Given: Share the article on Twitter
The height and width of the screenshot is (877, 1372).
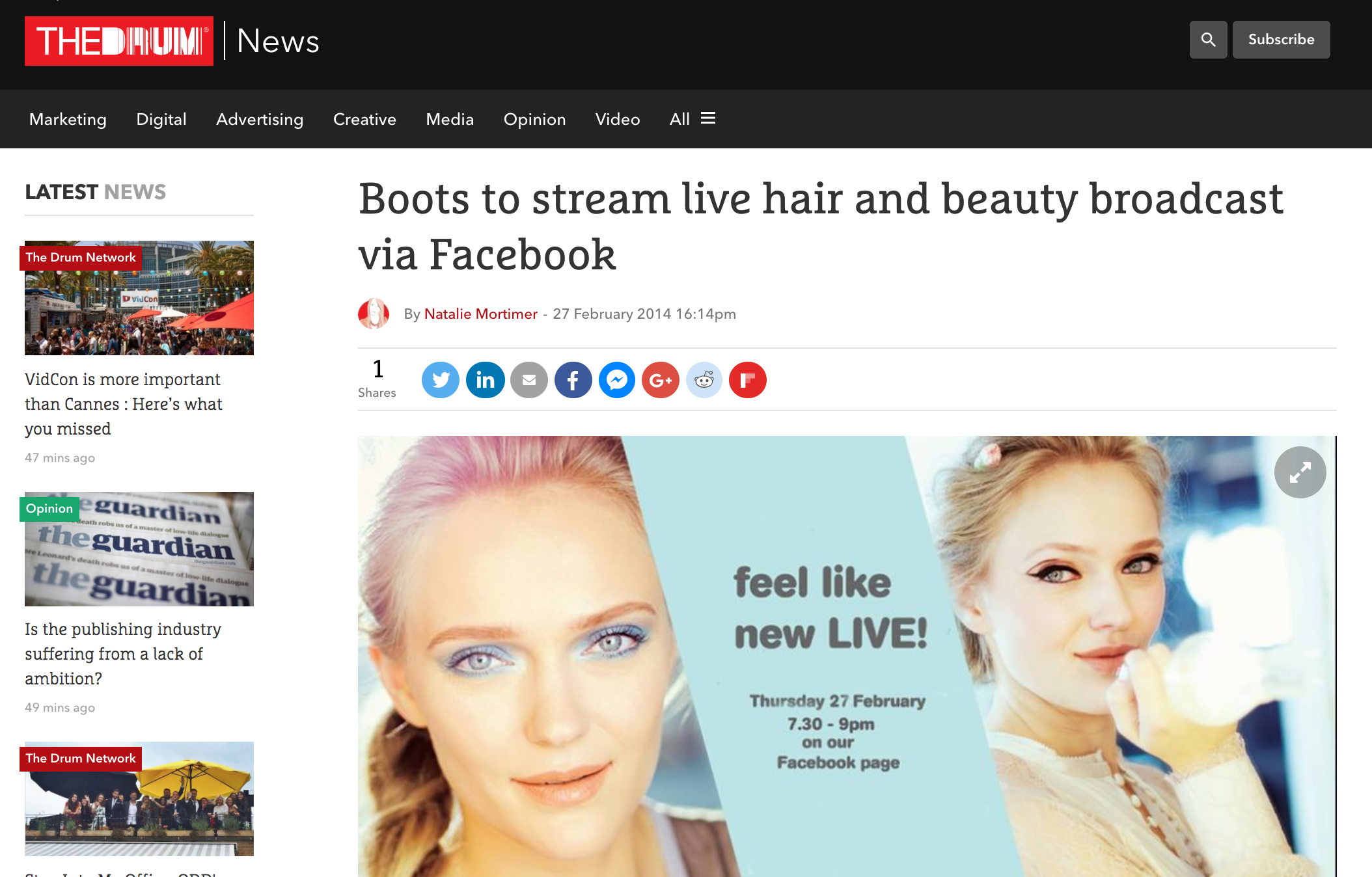Looking at the screenshot, I should coord(441,380).
